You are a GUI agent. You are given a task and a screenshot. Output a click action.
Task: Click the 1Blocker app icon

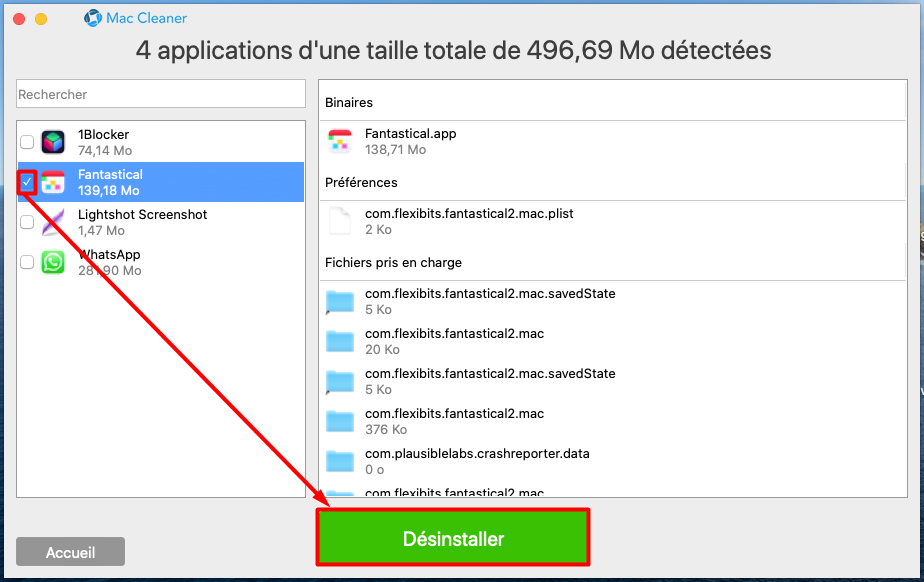pos(53,143)
